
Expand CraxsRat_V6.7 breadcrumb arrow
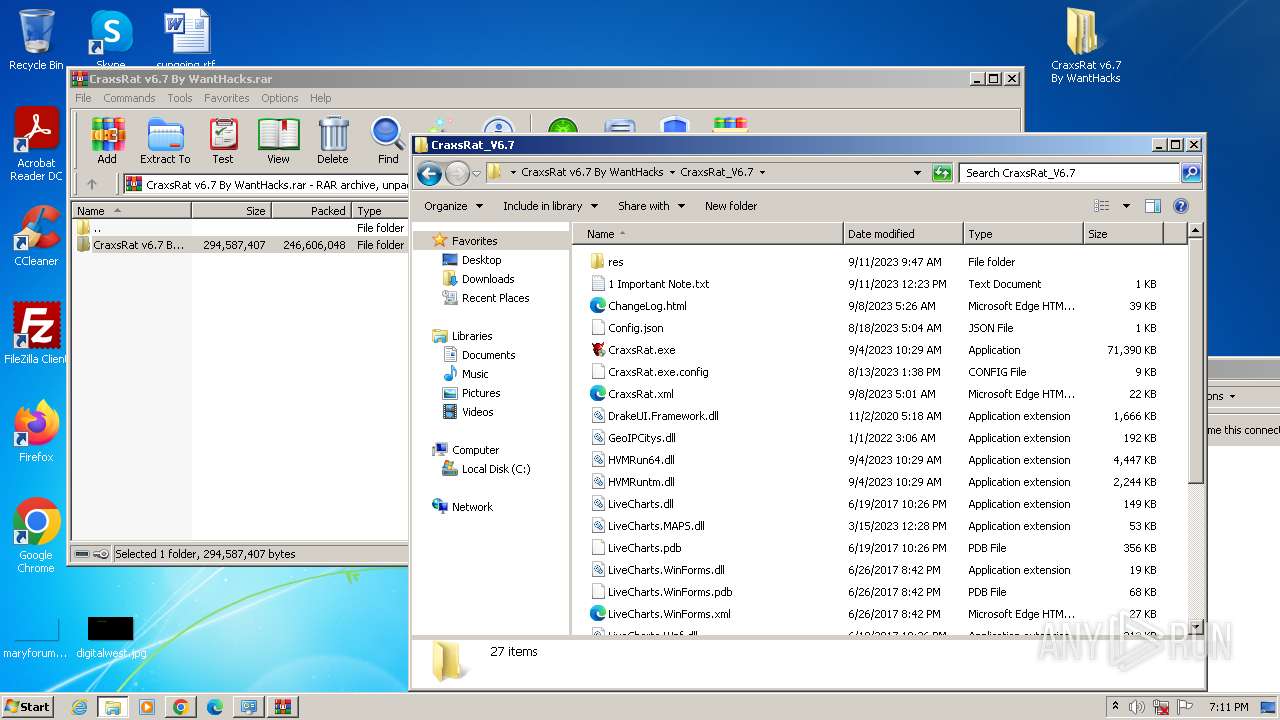coord(762,173)
